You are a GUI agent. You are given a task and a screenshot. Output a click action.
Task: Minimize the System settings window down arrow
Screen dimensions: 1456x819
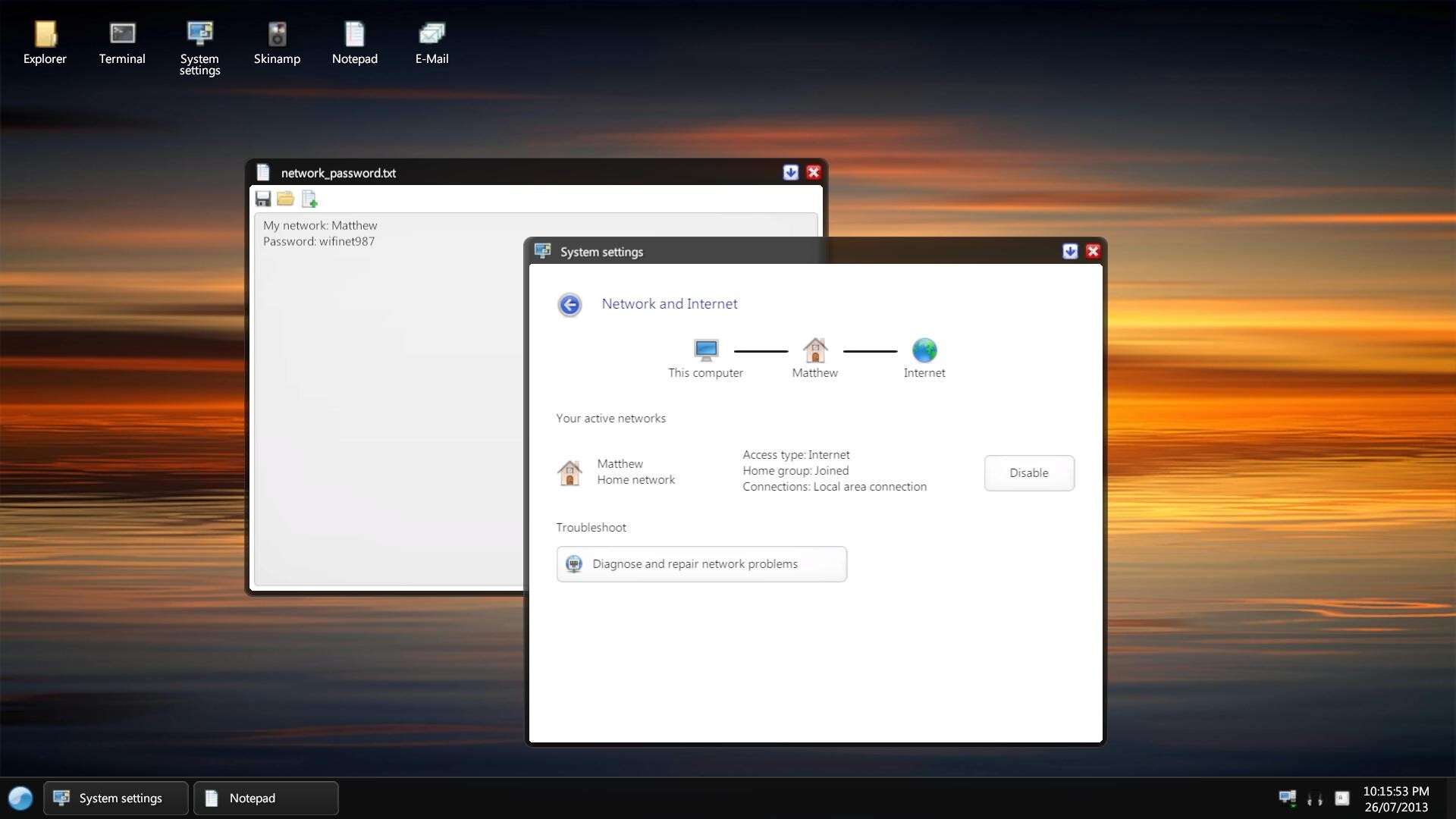coord(1069,252)
